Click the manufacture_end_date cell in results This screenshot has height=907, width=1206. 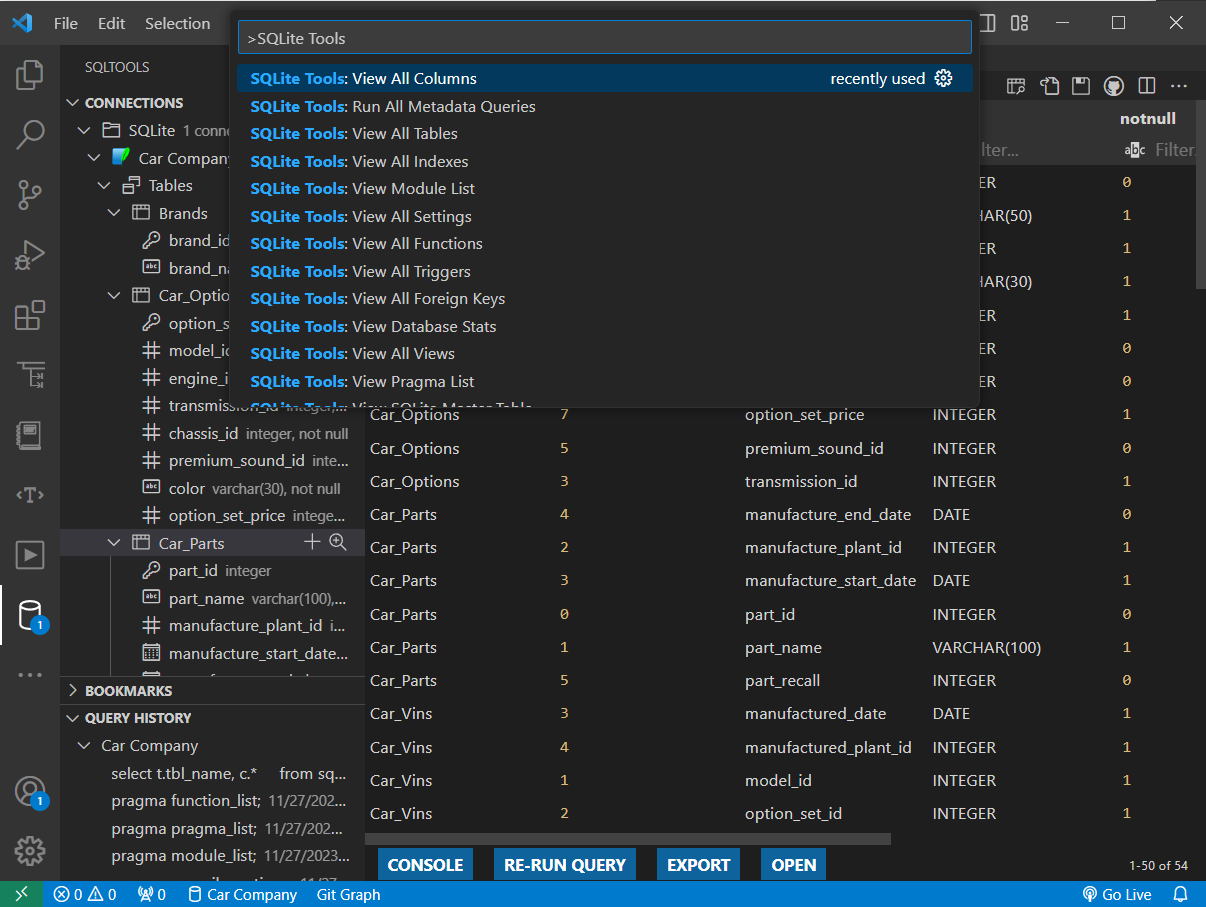[828, 514]
